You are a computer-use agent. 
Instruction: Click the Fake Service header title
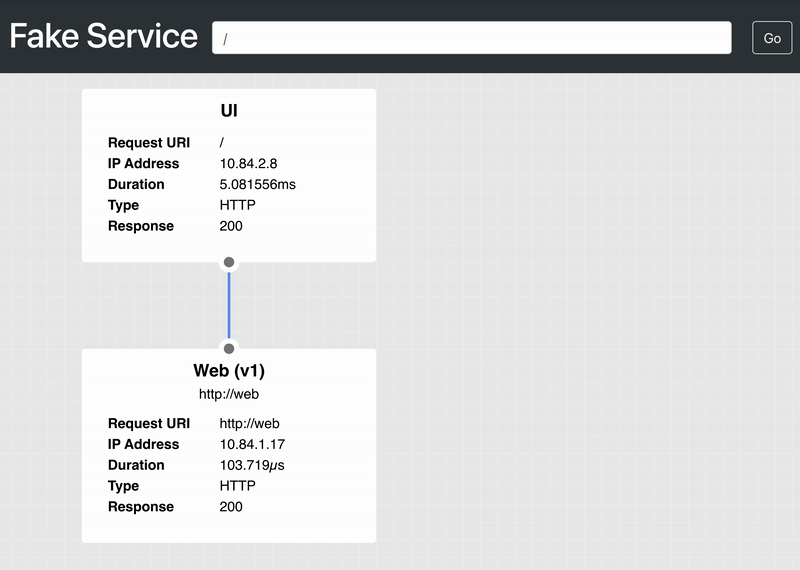[104, 37]
